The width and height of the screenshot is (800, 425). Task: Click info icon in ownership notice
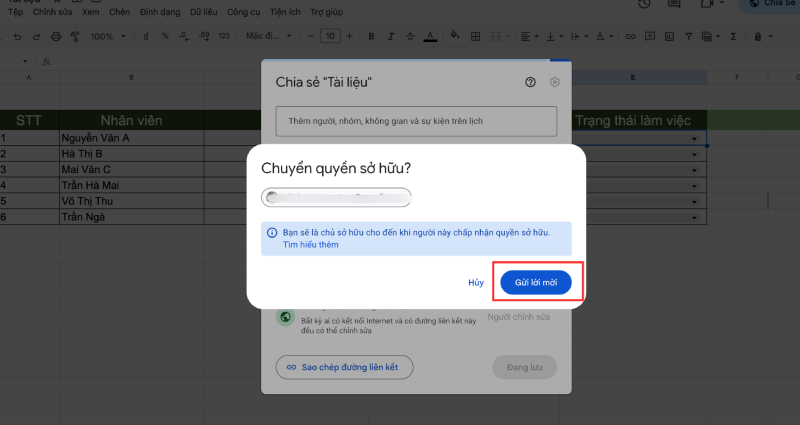[x=272, y=233]
